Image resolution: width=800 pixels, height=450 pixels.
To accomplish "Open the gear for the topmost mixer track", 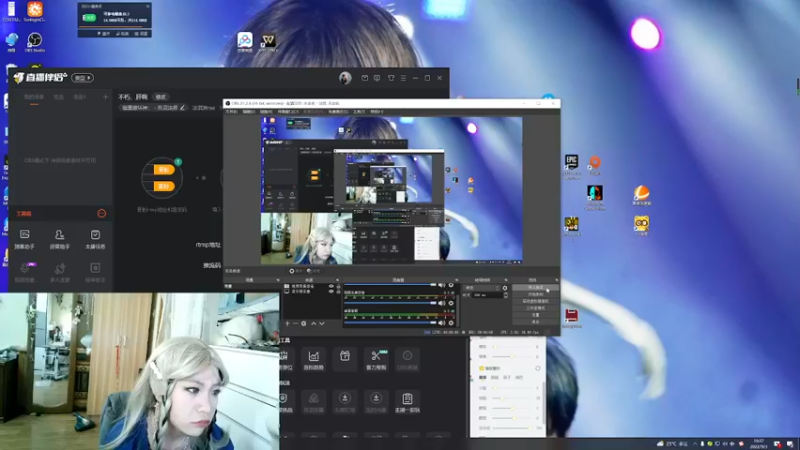I will coord(451,285).
